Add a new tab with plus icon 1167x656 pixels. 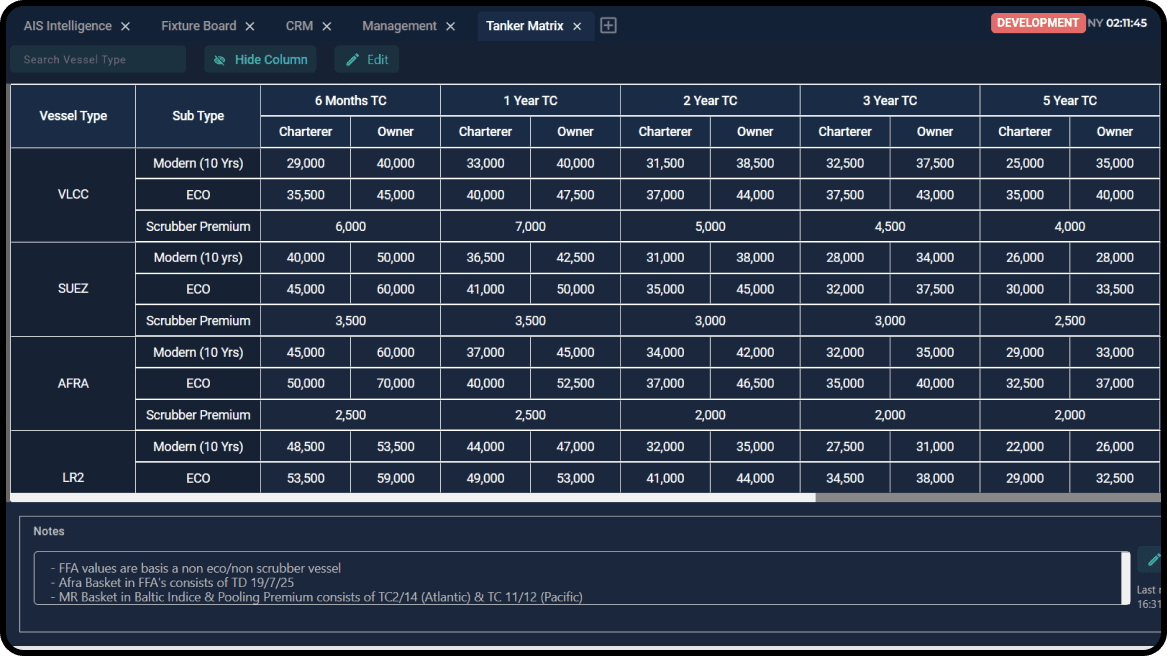click(608, 25)
